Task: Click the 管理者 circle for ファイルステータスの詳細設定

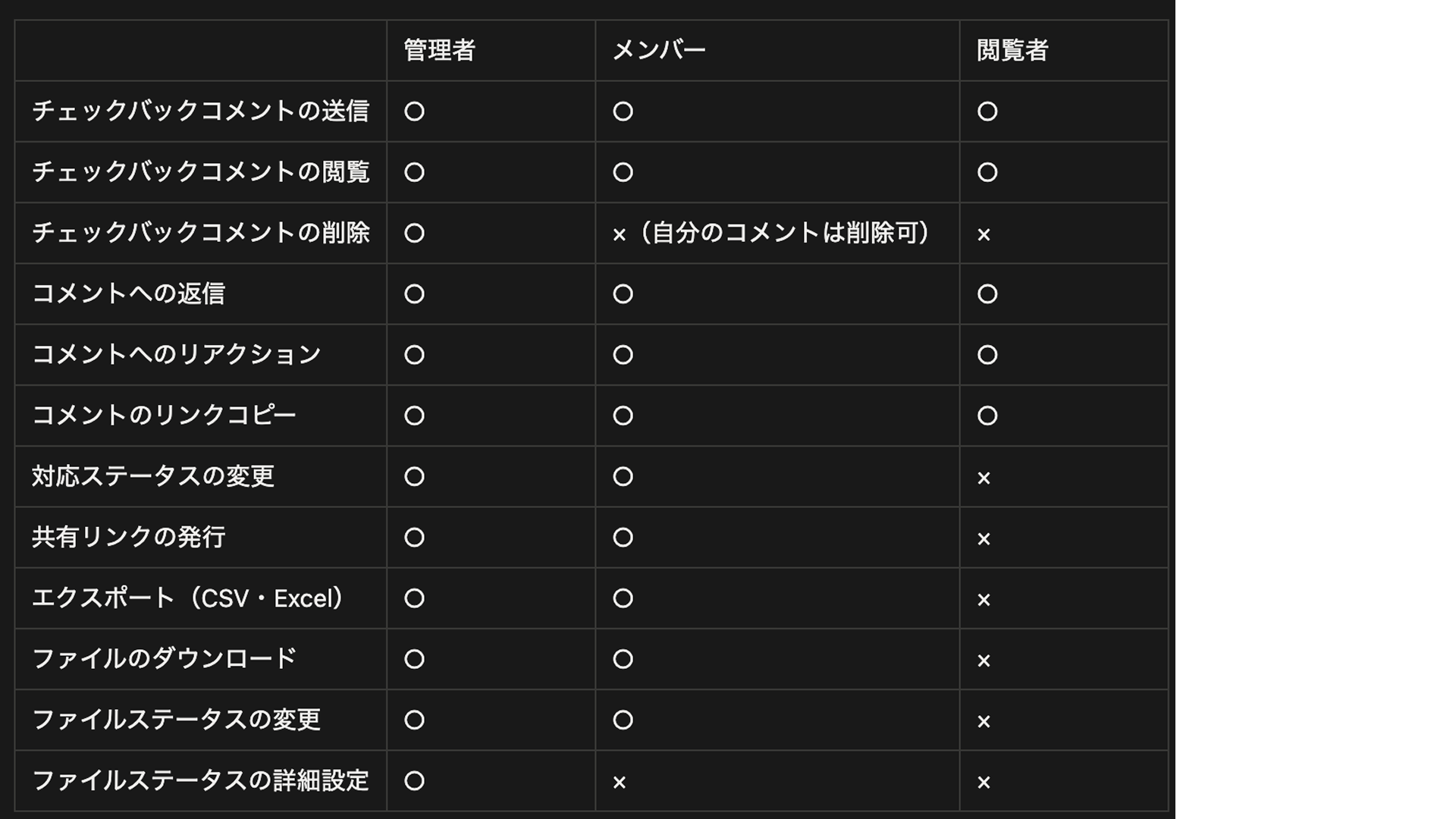Action: [414, 780]
